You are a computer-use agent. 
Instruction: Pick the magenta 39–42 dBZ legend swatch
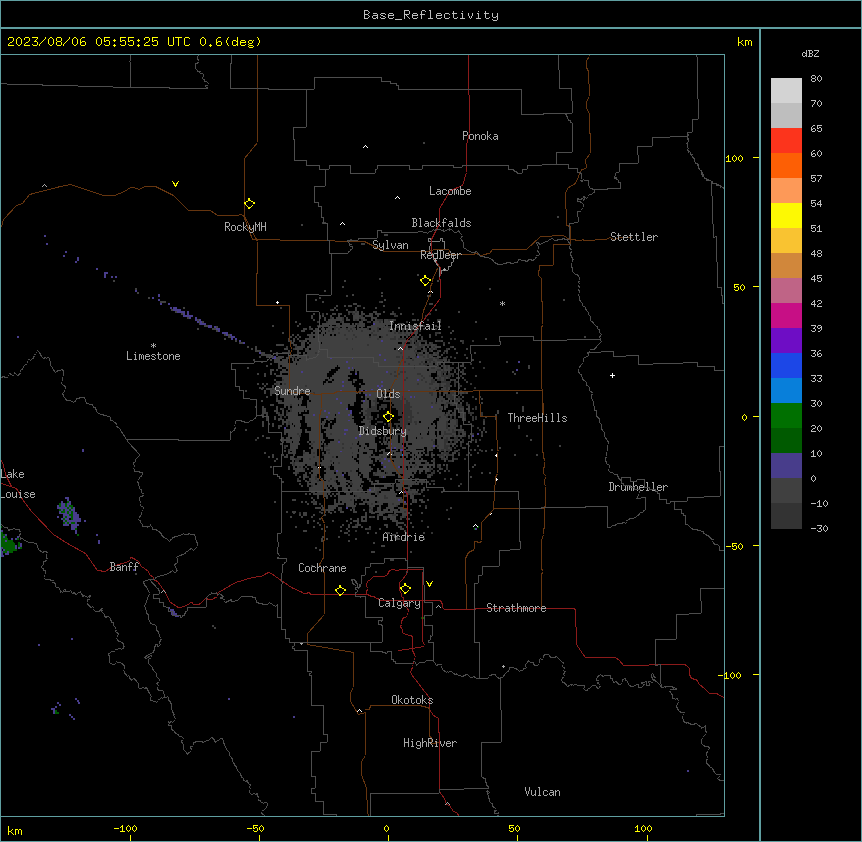tap(786, 315)
